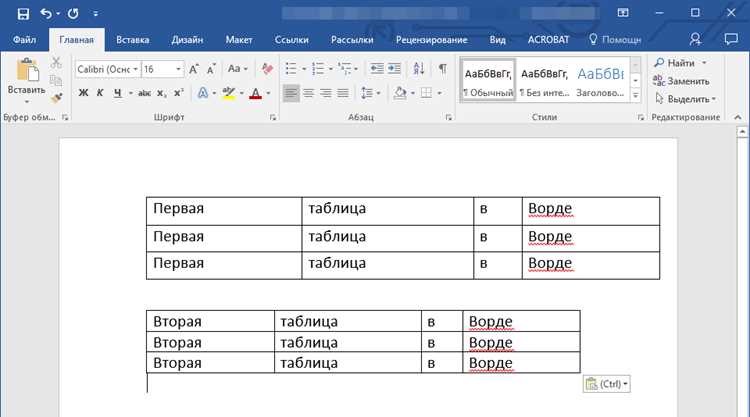Click the Вставить paste button
The width and height of the screenshot is (750, 417).
pos(27,80)
